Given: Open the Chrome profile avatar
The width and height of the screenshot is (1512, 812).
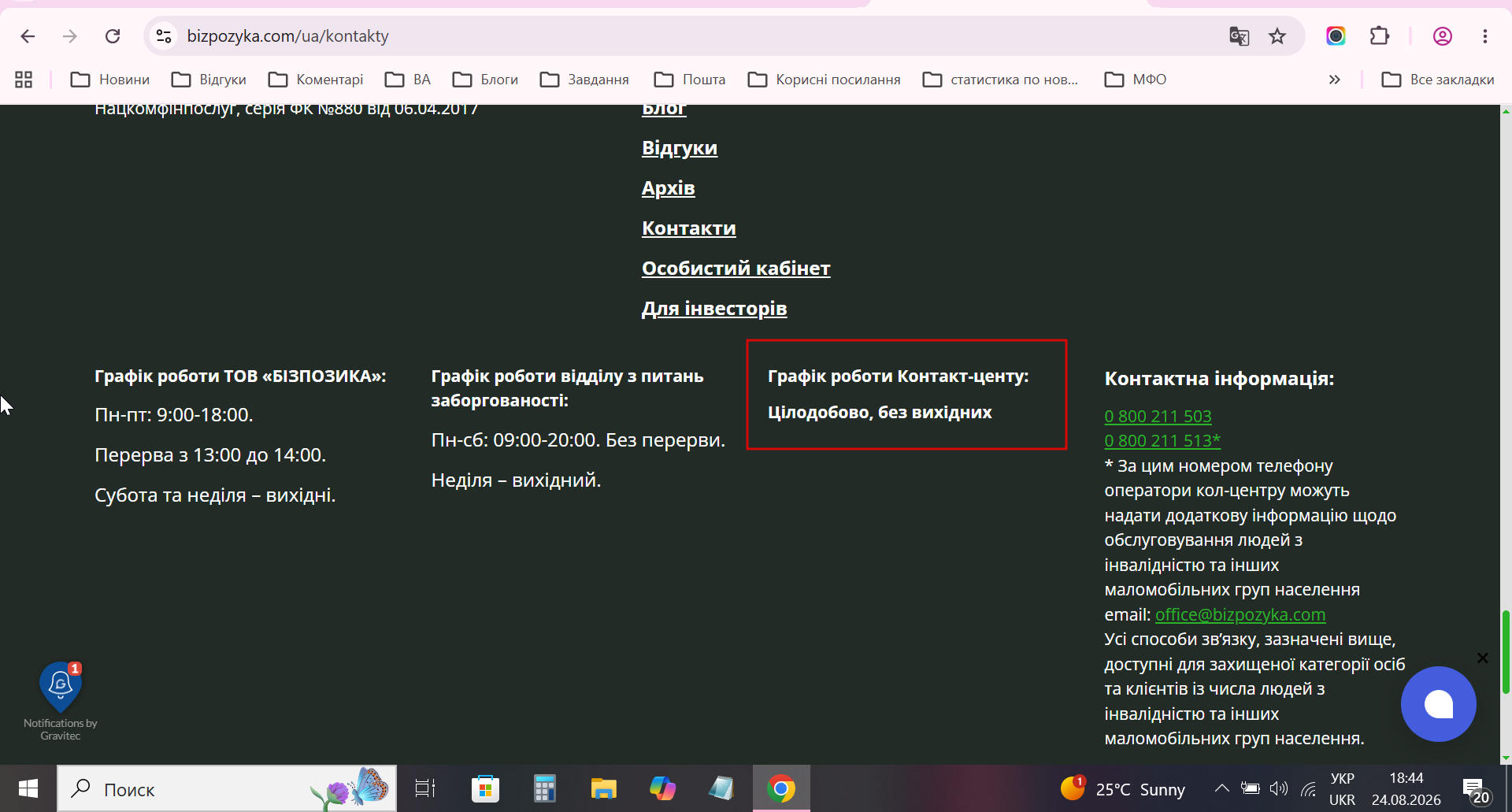Looking at the screenshot, I should coord(1442,36).
